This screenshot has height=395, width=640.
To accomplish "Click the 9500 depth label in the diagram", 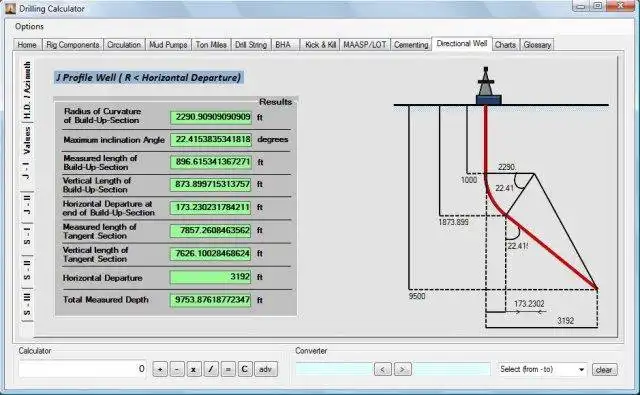I will pos(417,296).
